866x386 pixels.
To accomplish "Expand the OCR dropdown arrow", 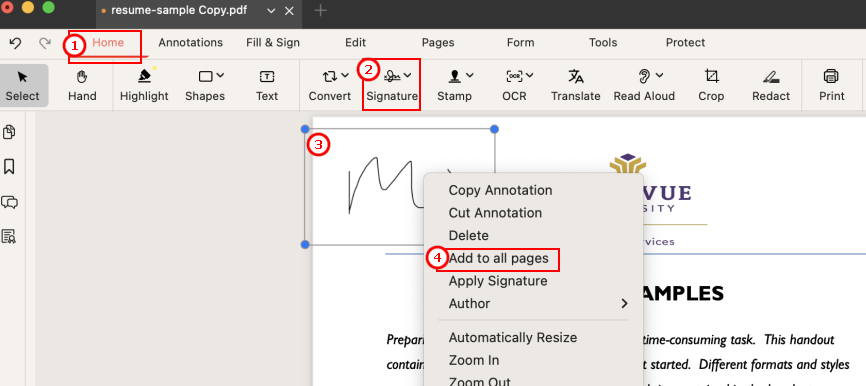I will [x=530, y=76].
